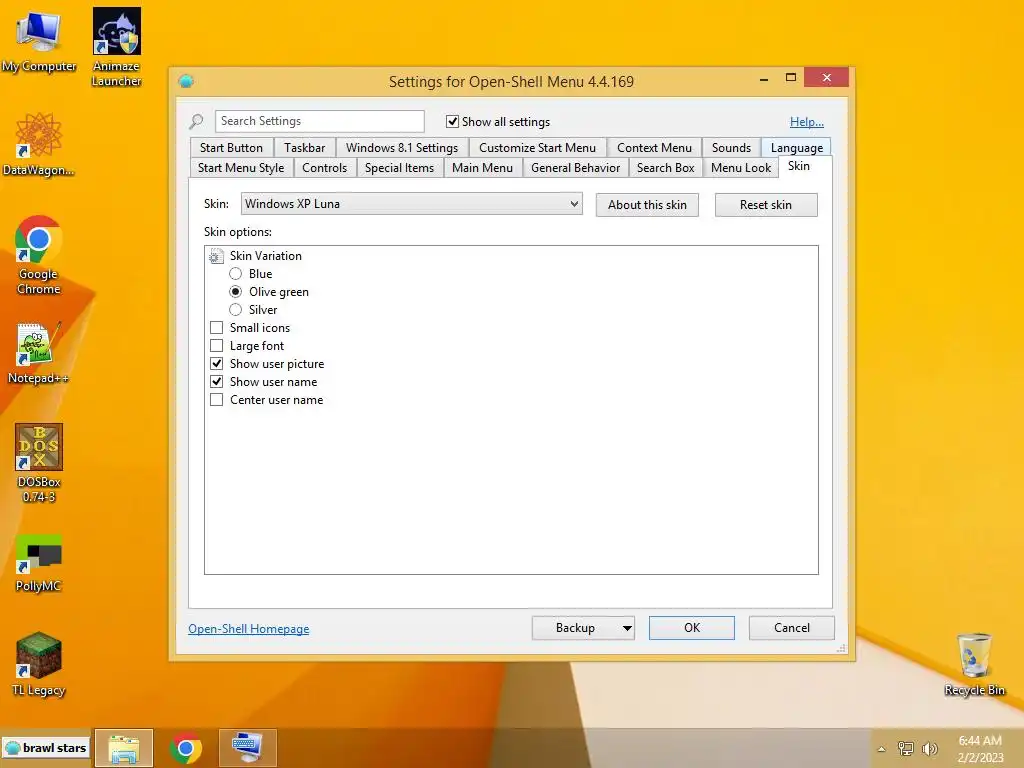This screenshot has height=768, width=1024.
Task: Minimize the Open-Shell settings window
Action: coord(764,78)
